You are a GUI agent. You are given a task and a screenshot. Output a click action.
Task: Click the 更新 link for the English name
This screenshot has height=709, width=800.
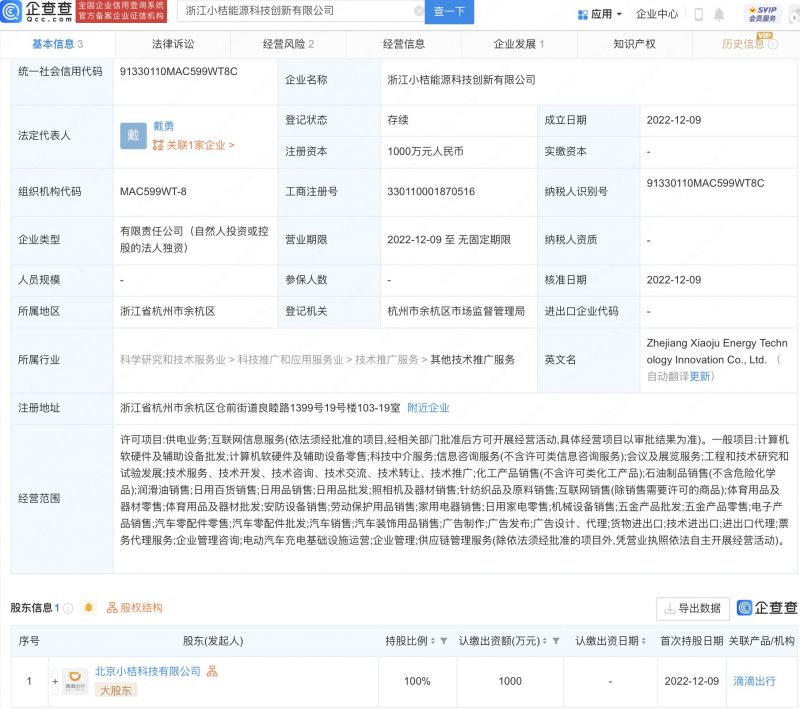pos(699,376)
